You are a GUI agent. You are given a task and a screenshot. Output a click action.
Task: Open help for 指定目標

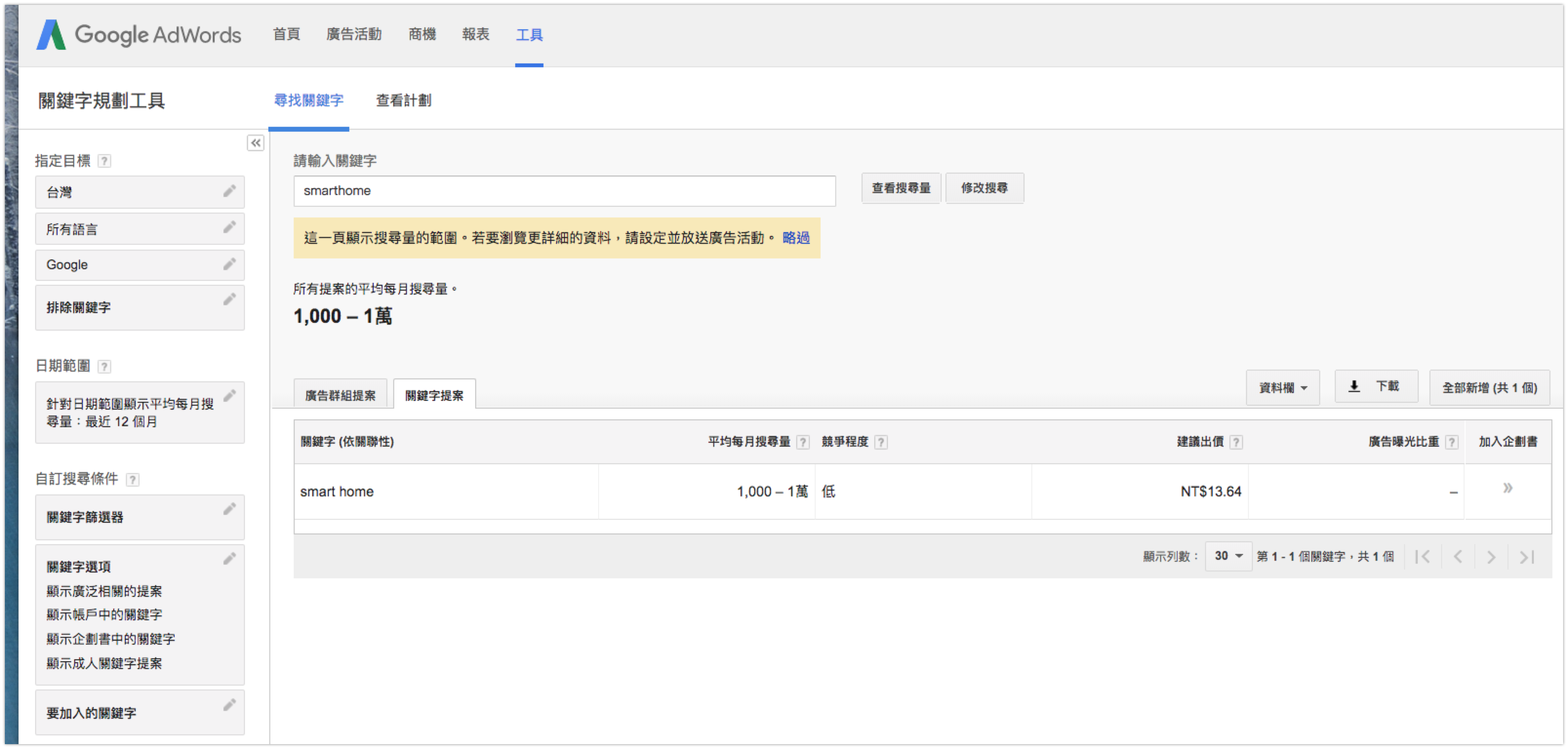click(x=106, y=160)
